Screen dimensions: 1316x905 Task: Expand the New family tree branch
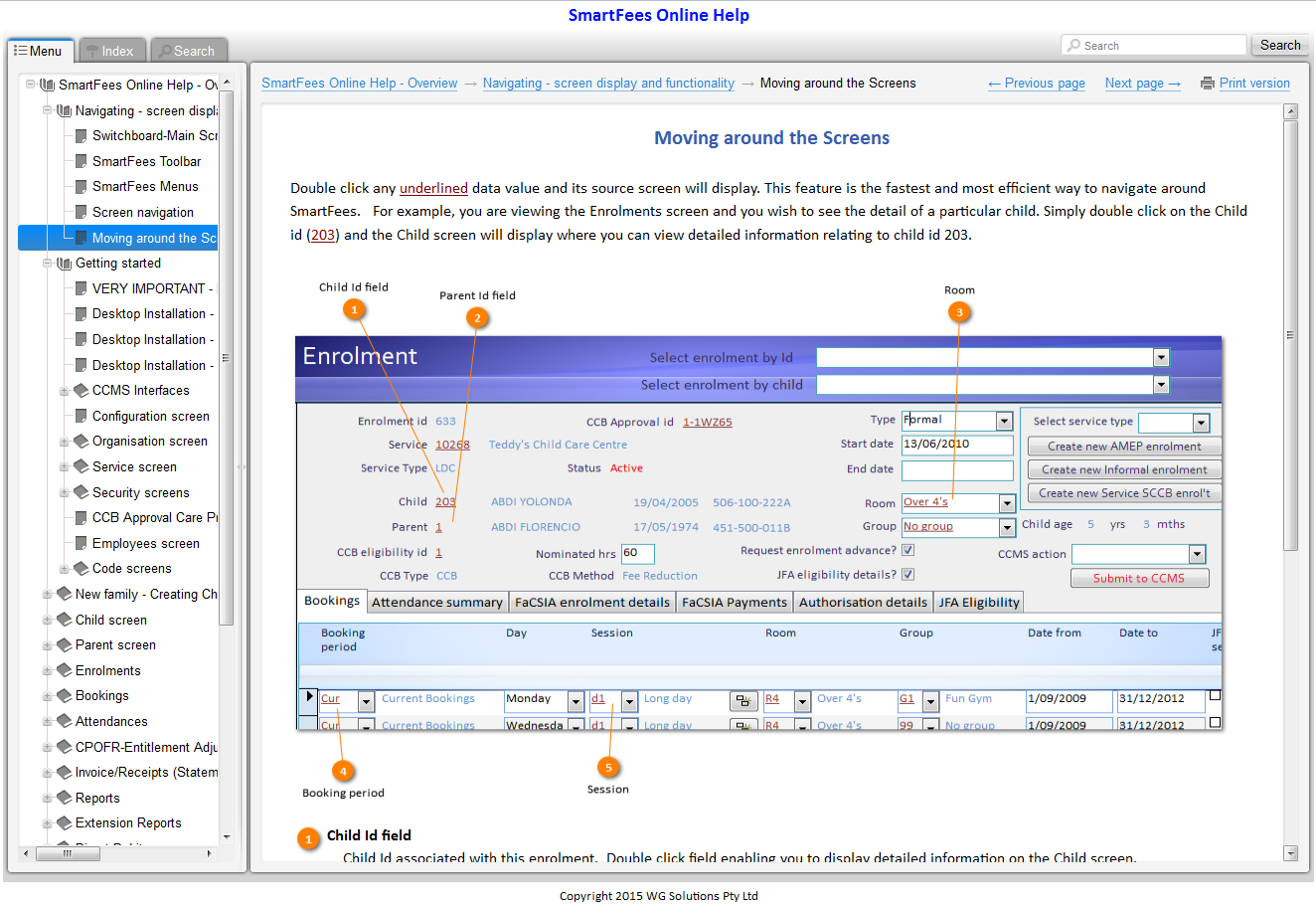(48, 594)
